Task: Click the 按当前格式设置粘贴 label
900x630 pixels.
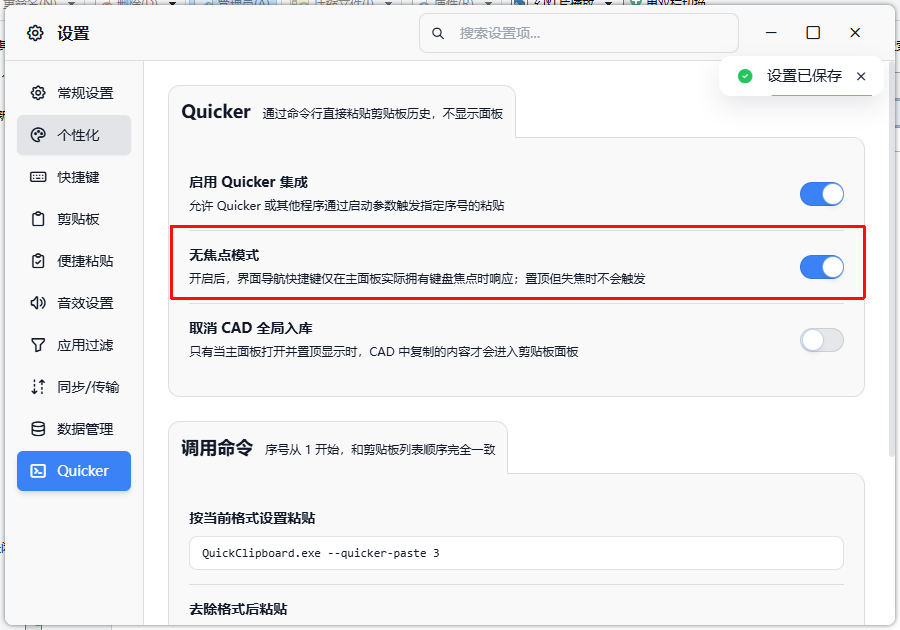Action: coord(252,518)
